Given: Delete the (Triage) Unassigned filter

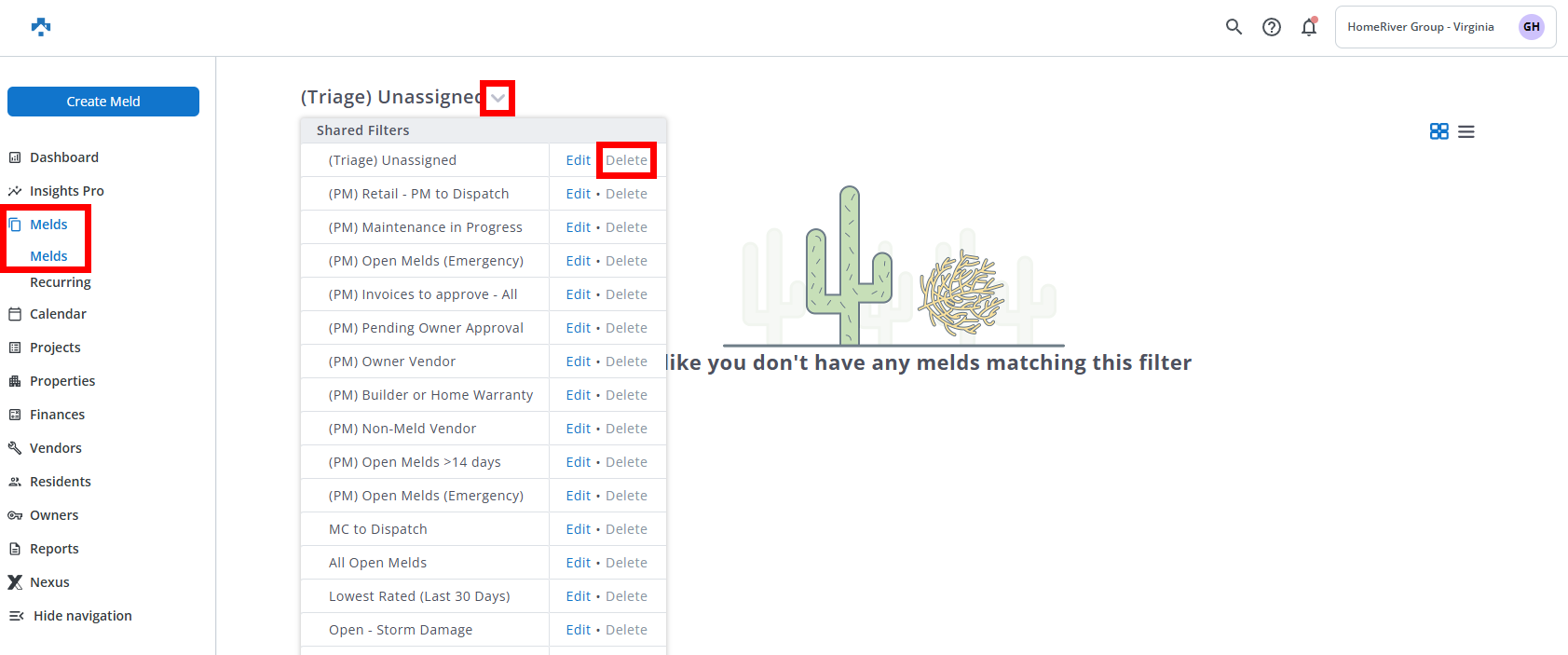Looking at the screenshot, I should [x=626, y=160].
